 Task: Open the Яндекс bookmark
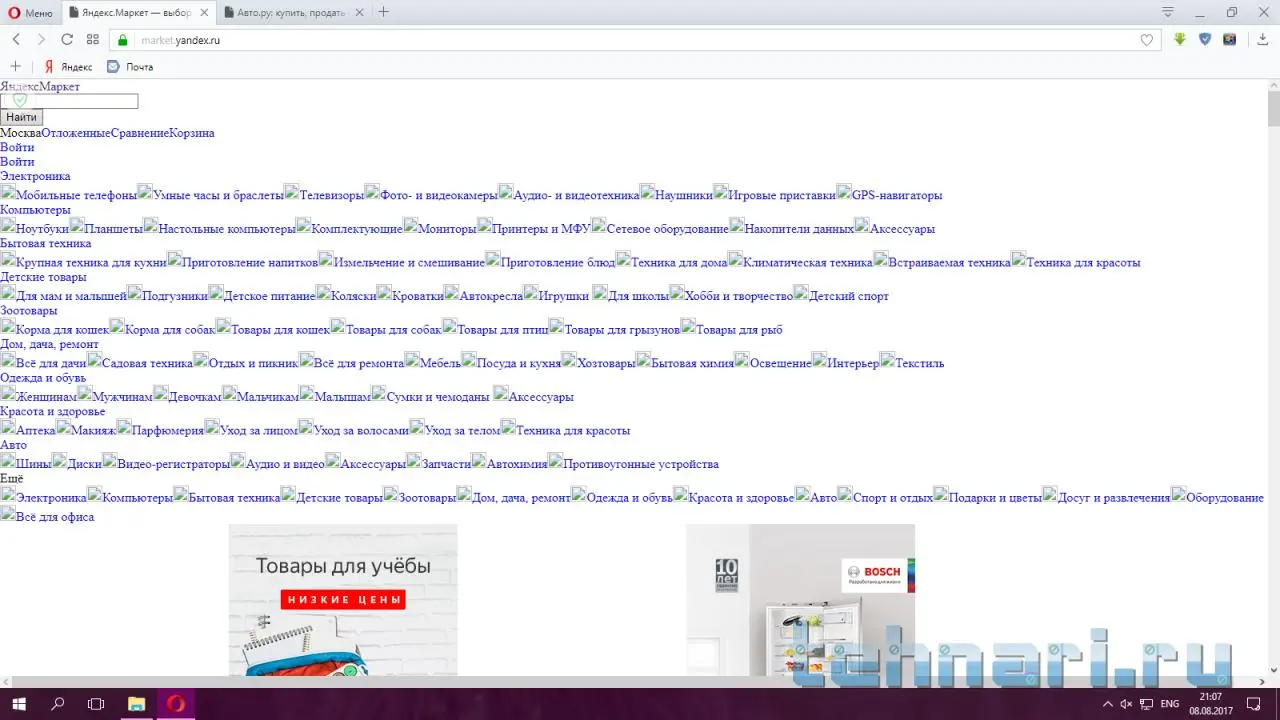click(x=68, y=67)
